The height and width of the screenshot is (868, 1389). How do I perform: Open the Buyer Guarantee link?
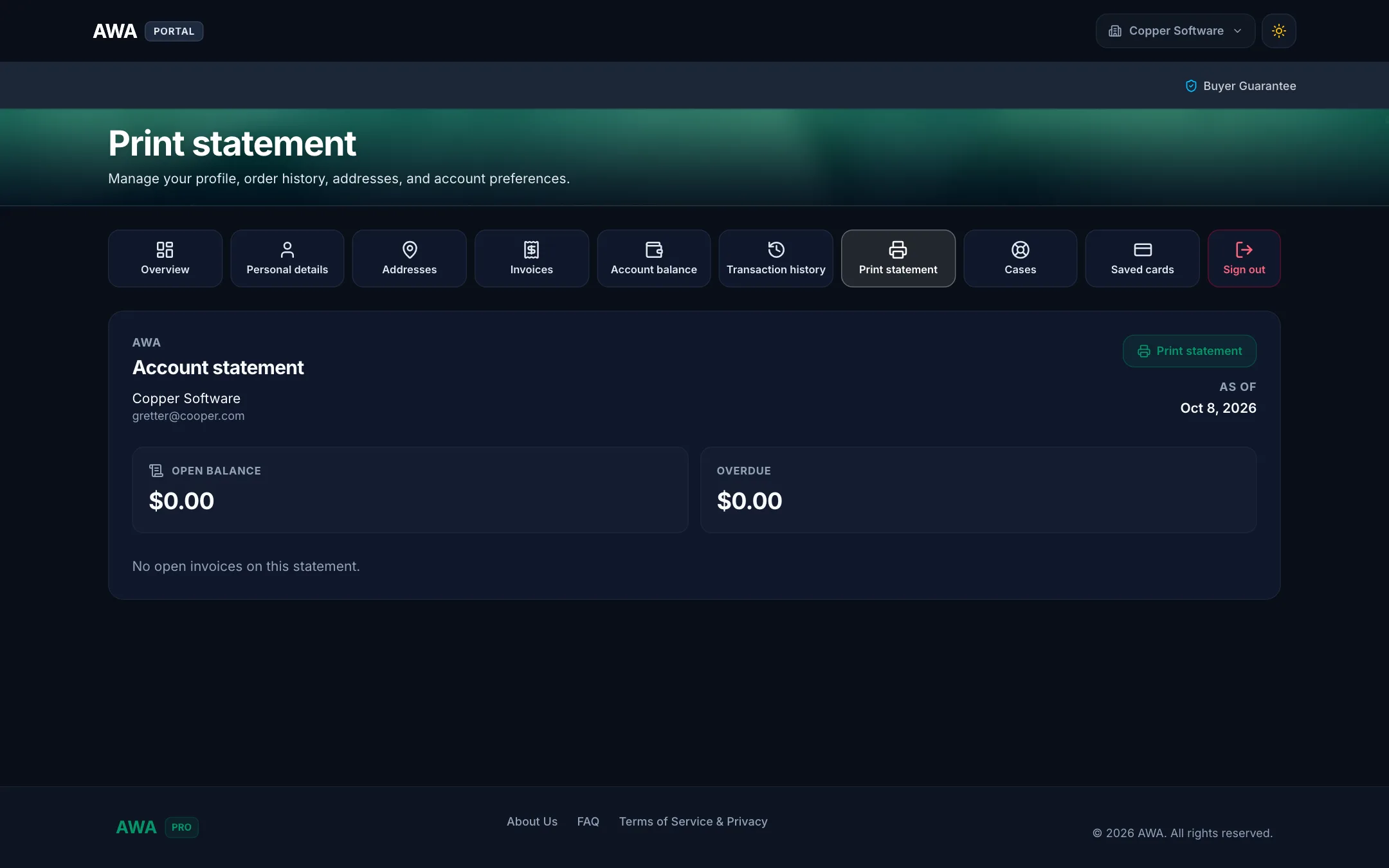1240,86
